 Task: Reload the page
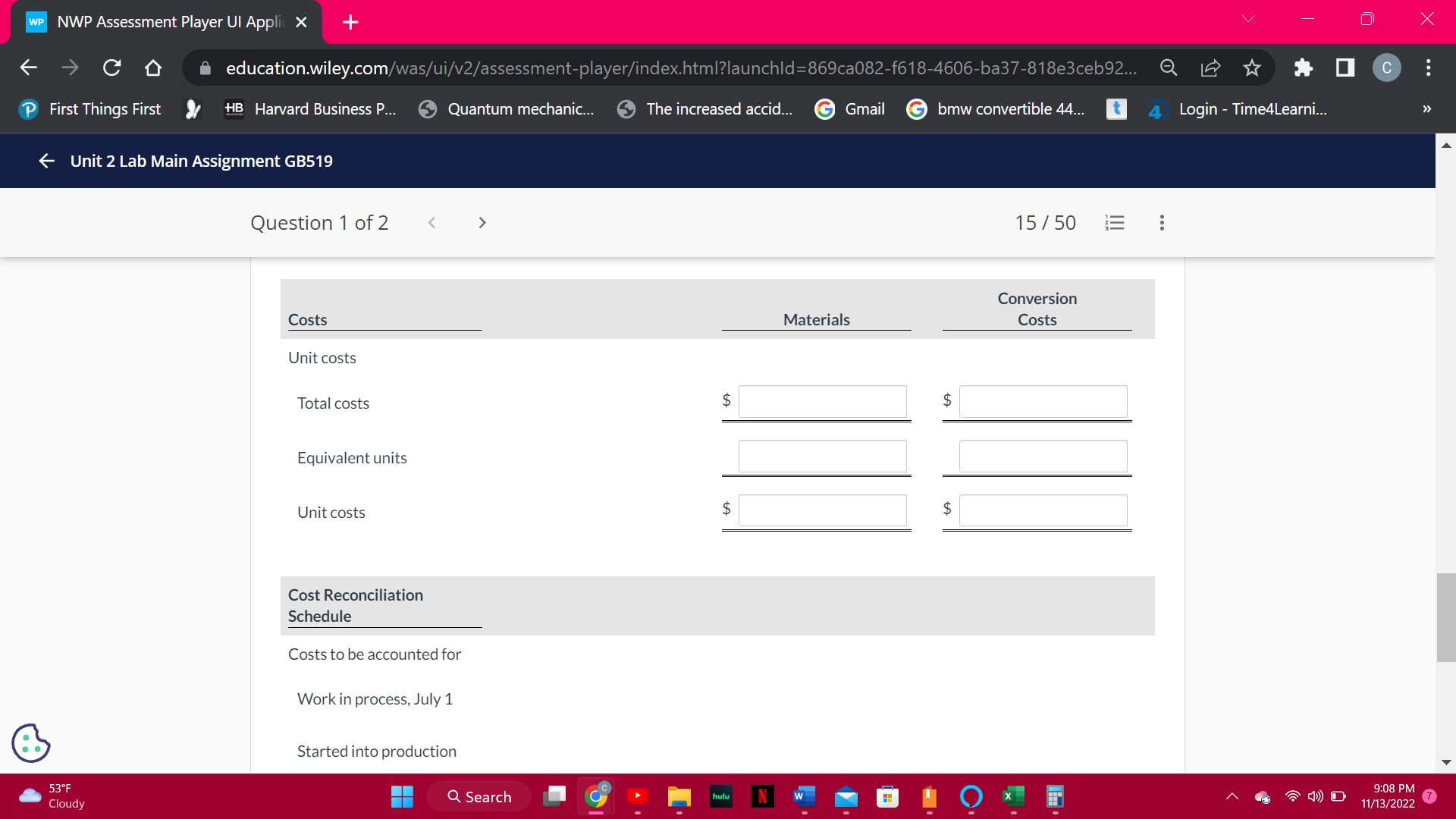tap(111, 68)
